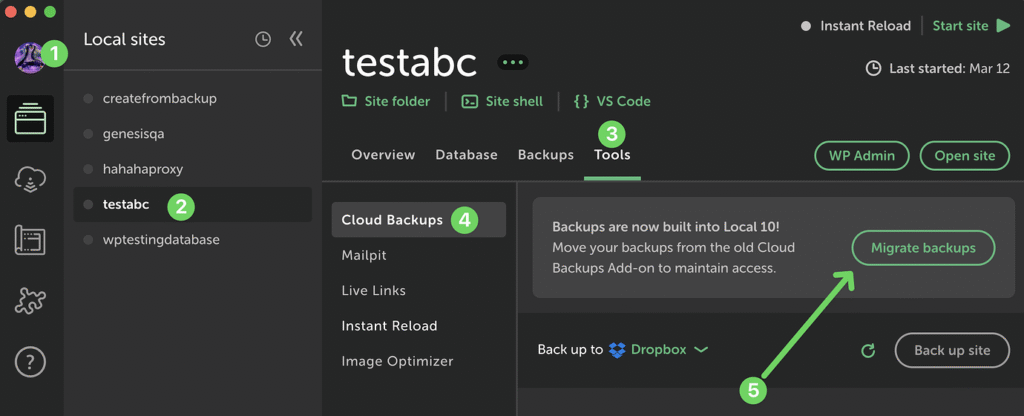Open the Connect cloud icon in sidebar
Screen dimensions: 1024x416
[31, 180]
